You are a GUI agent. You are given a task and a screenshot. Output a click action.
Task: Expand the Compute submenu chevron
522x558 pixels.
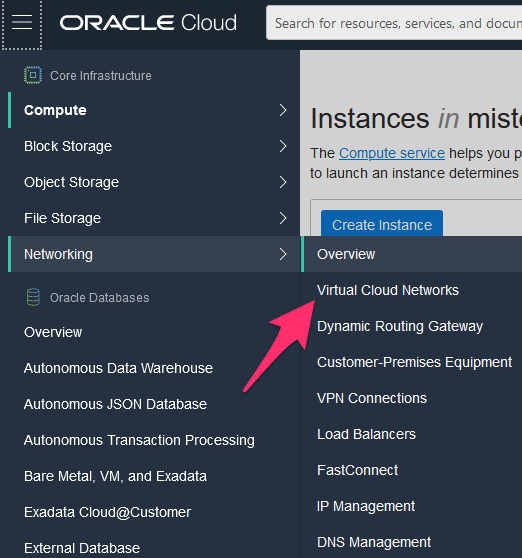click(283, 110)
